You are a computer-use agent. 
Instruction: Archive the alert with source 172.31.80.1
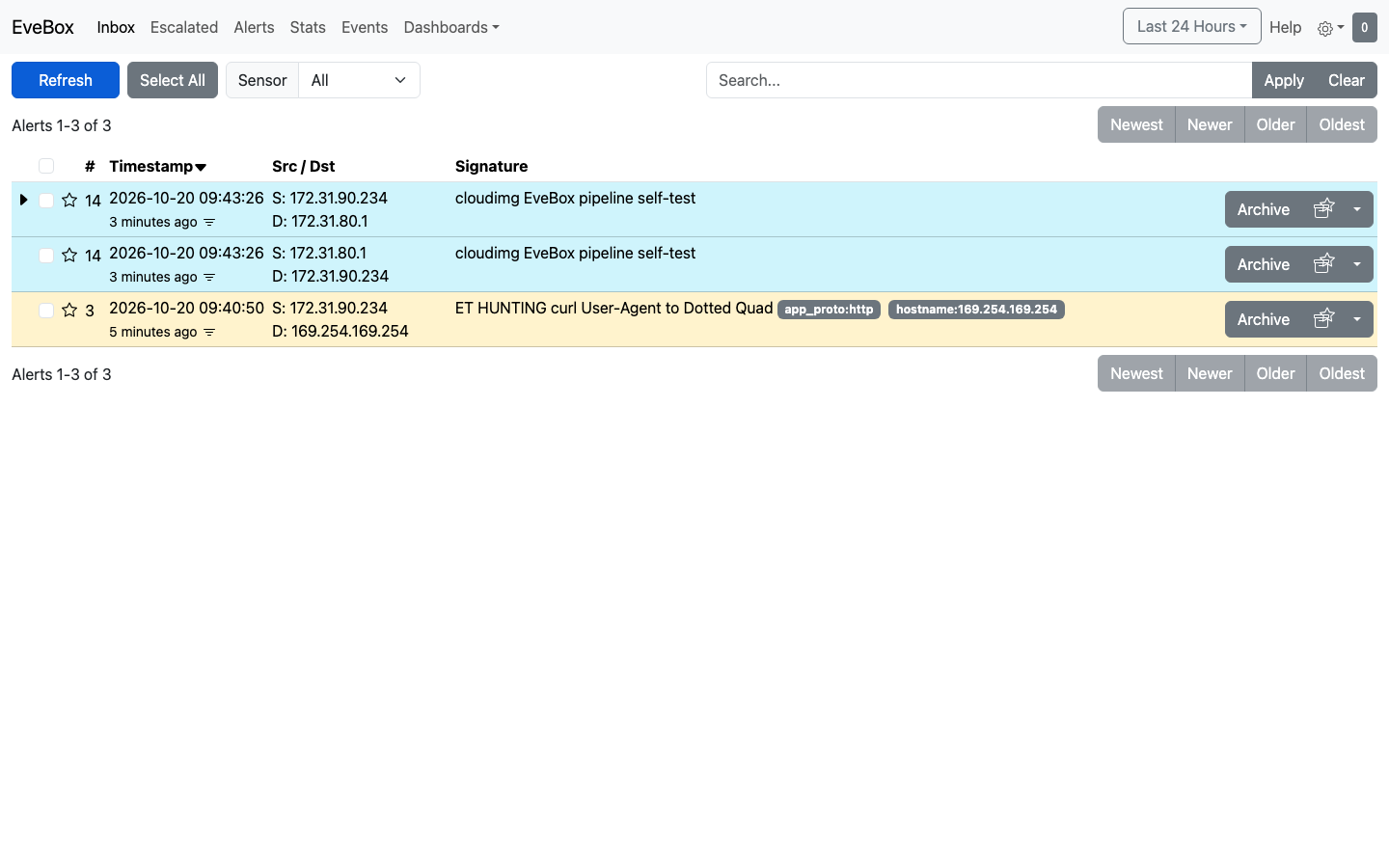(1264, 264)
